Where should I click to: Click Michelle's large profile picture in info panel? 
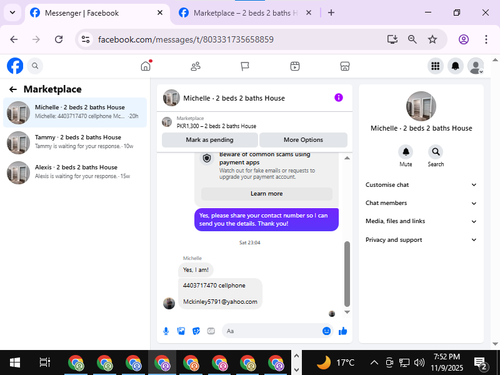coord(421,106)
